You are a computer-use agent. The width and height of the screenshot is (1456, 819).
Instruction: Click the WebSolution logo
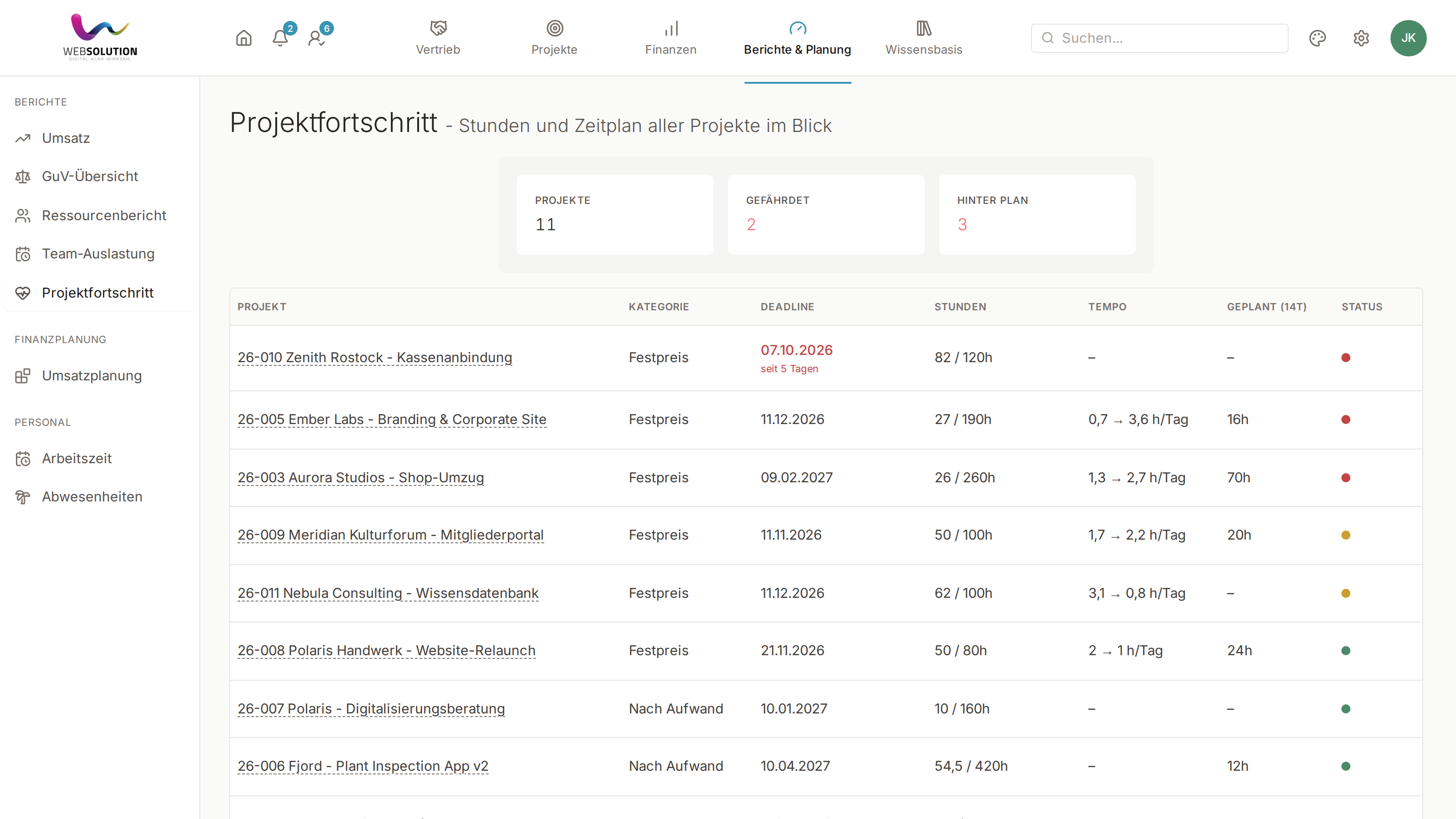[x=100, y=37]
